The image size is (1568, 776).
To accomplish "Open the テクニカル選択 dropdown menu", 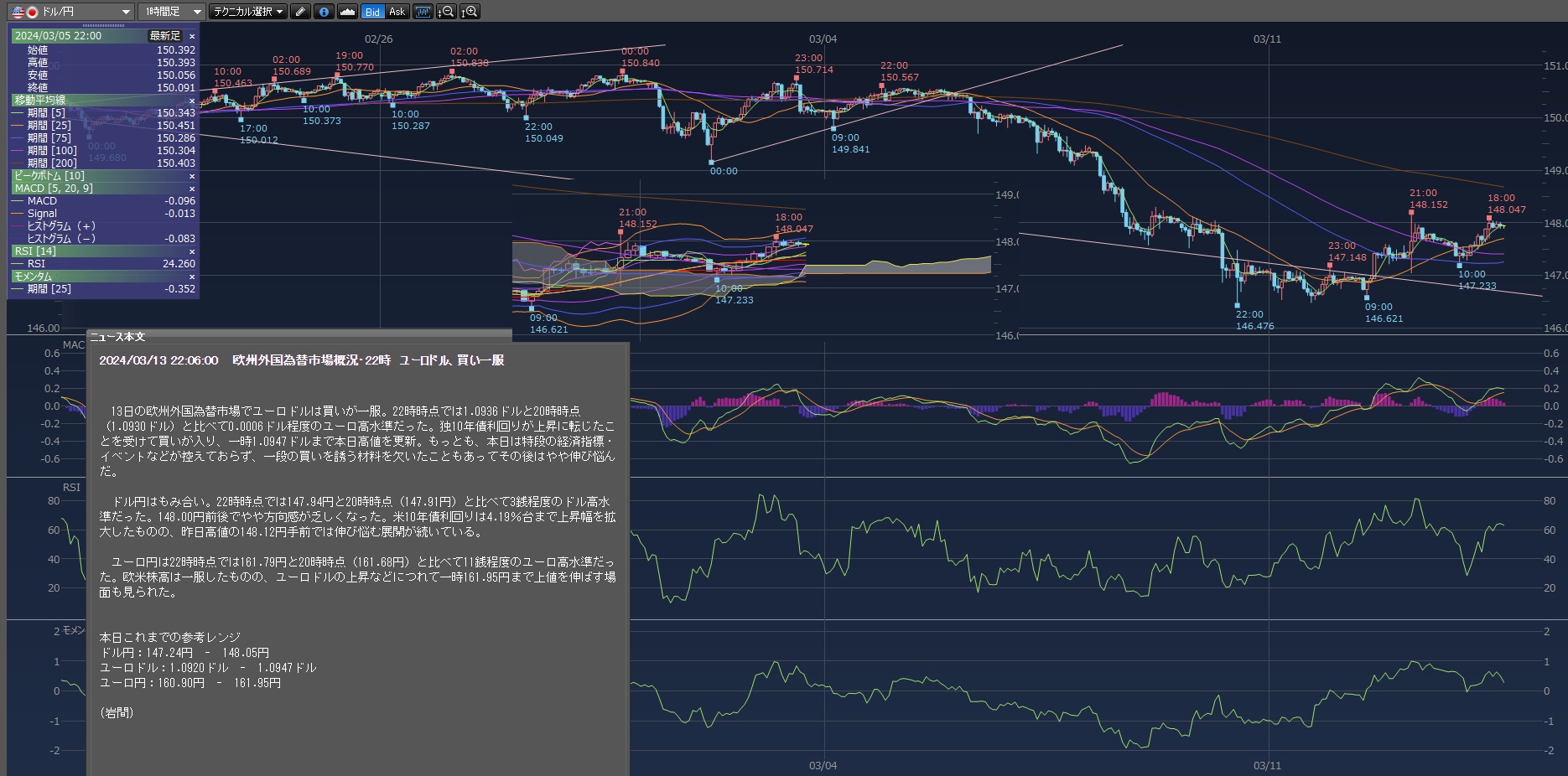I will click(247, 12).
